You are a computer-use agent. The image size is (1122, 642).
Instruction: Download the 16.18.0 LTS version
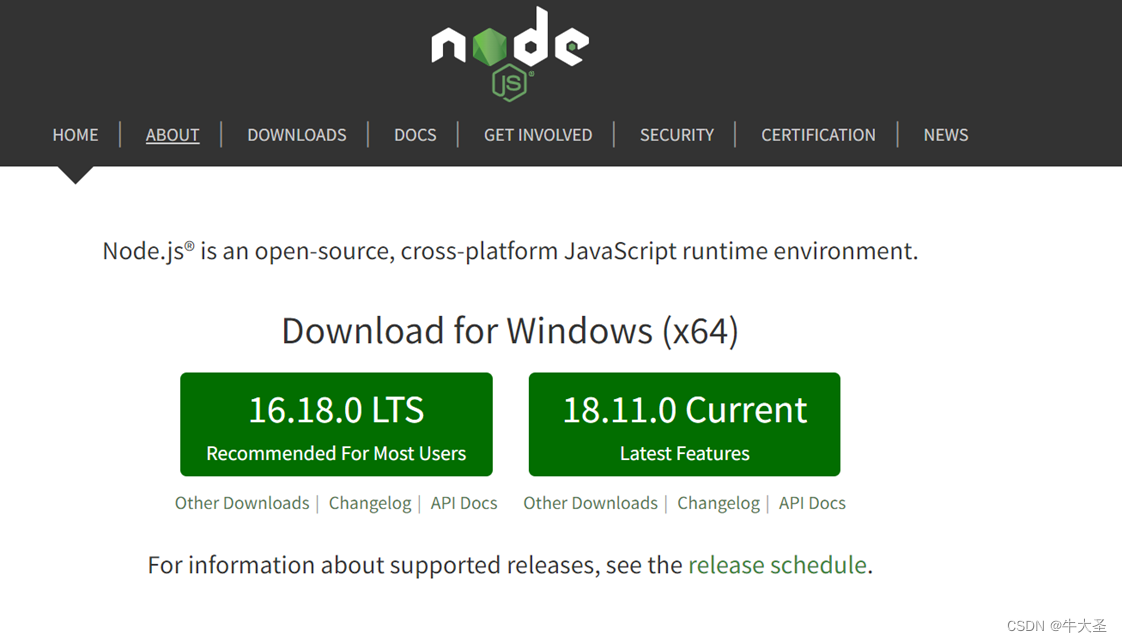[x=336, y=424]
